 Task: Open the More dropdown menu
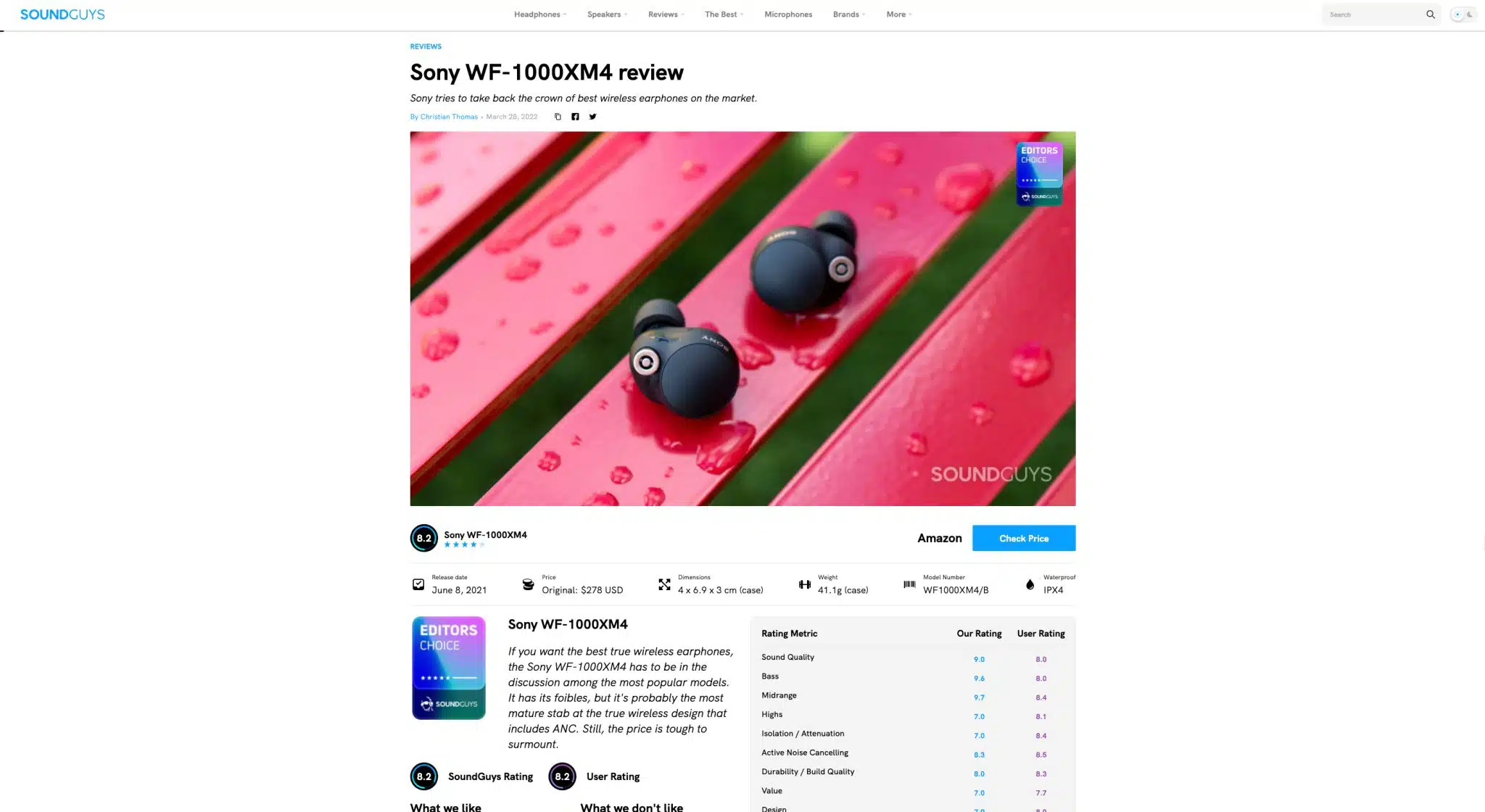pos(899,14)
